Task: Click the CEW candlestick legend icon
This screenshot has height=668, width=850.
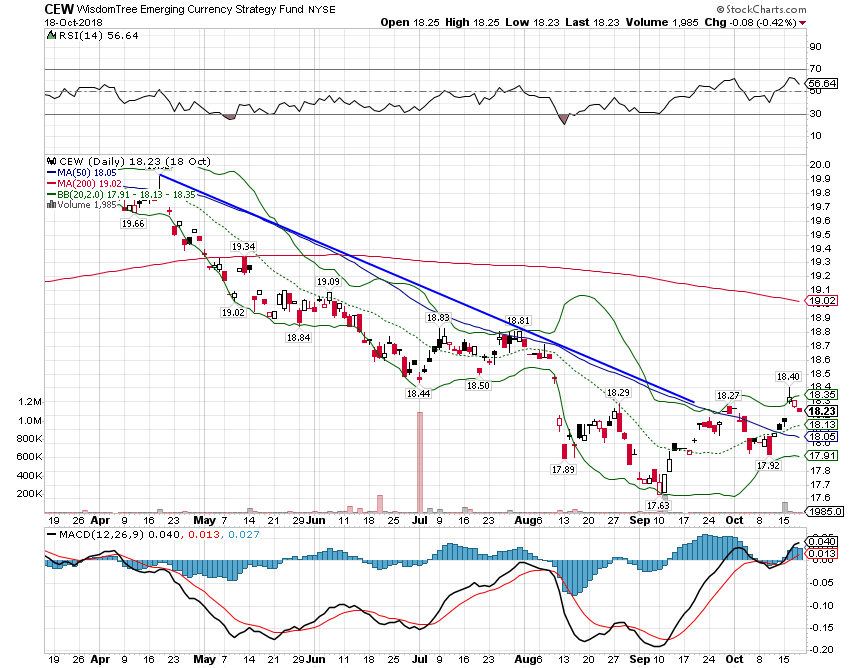Action: [x=51, y=162]
